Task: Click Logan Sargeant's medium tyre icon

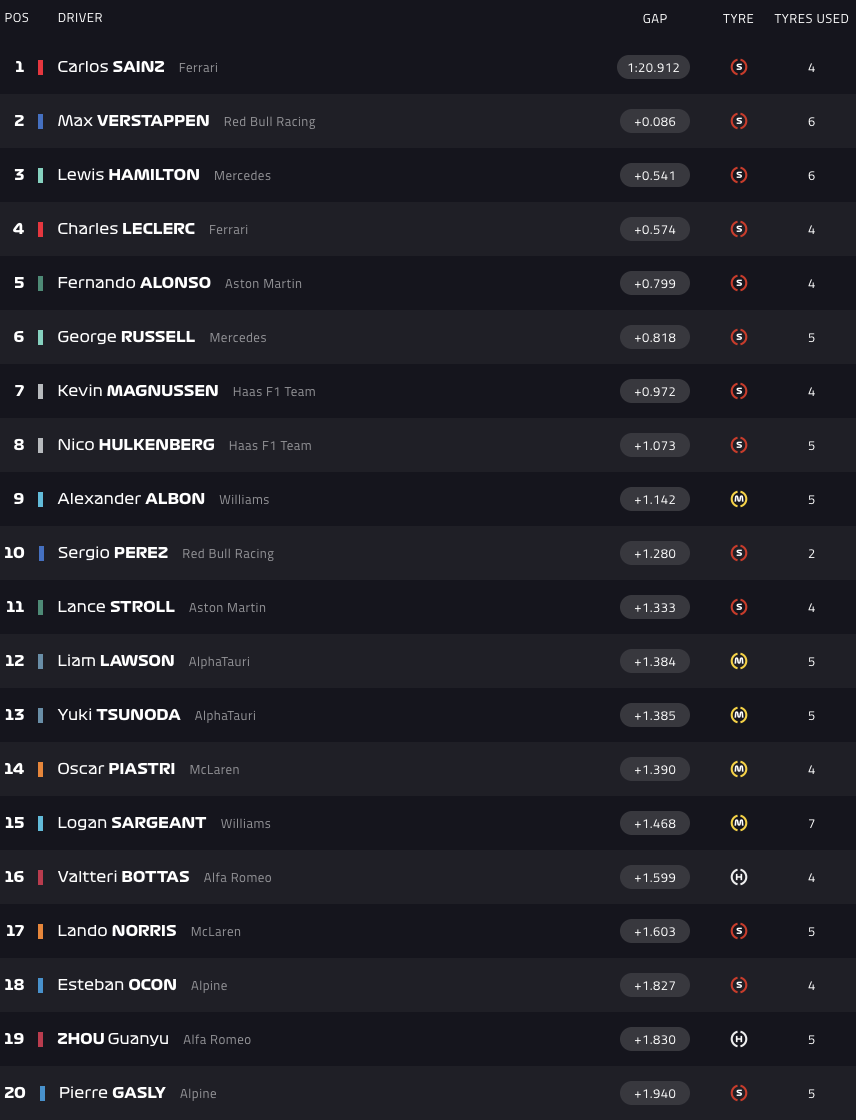Action: click(x=739, y=823)
